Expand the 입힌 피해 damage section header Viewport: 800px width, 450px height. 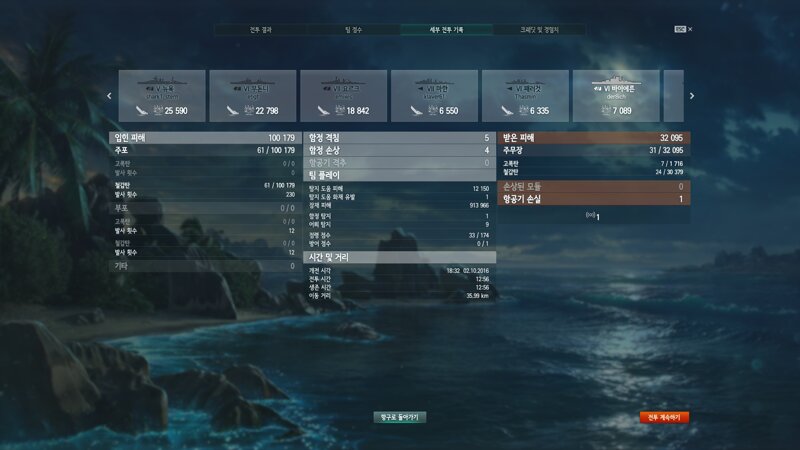tap(205, 138)
